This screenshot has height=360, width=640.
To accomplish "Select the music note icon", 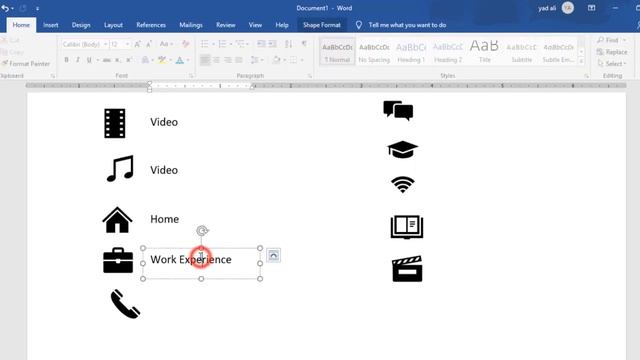I will pos(120,168).
